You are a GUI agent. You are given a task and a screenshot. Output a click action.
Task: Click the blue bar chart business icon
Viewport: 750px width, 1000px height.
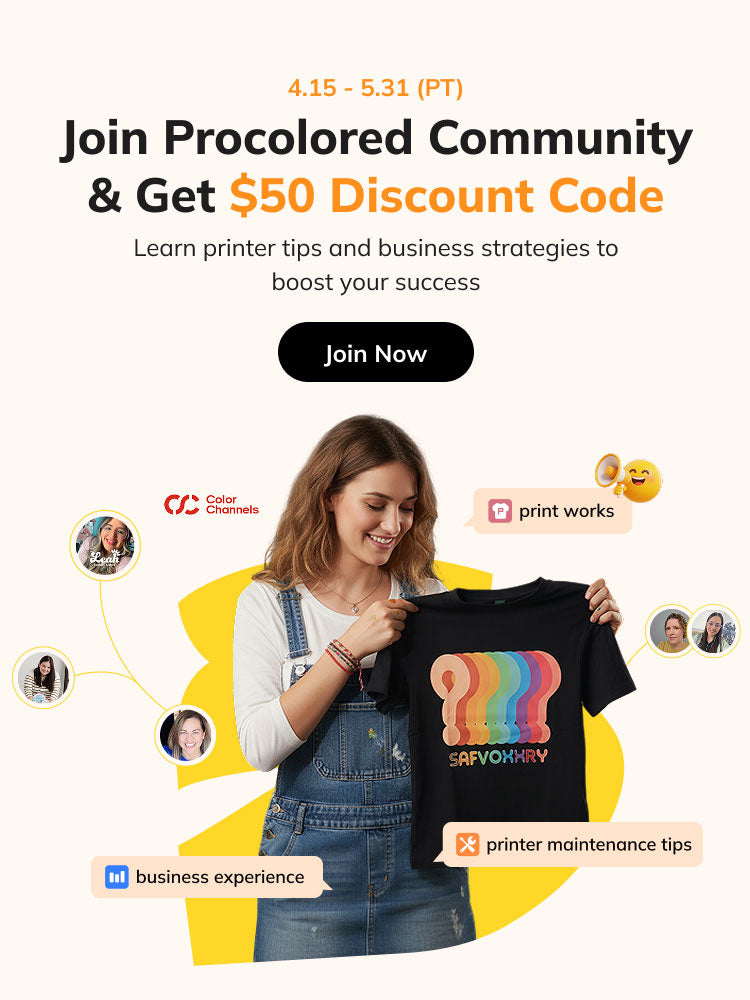[x=117, y=878]
